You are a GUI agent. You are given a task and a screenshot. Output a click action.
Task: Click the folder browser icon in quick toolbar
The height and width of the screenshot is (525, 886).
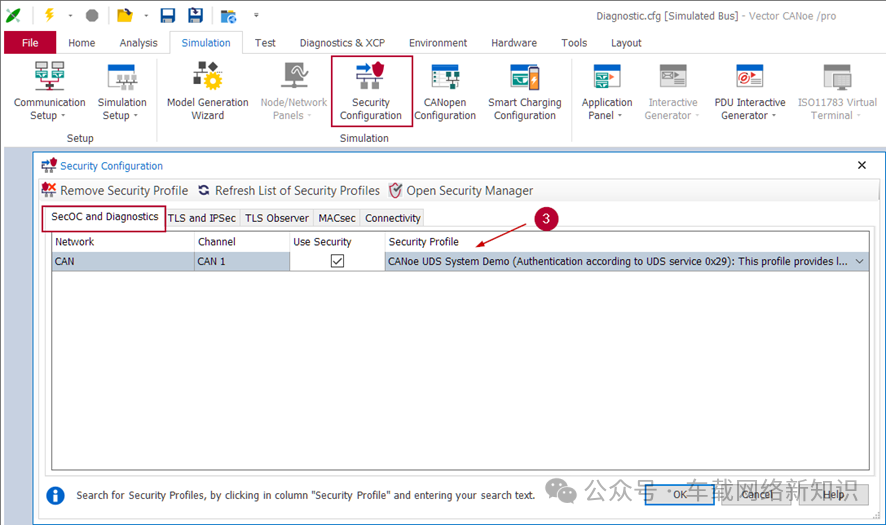(x=228, y=16)
